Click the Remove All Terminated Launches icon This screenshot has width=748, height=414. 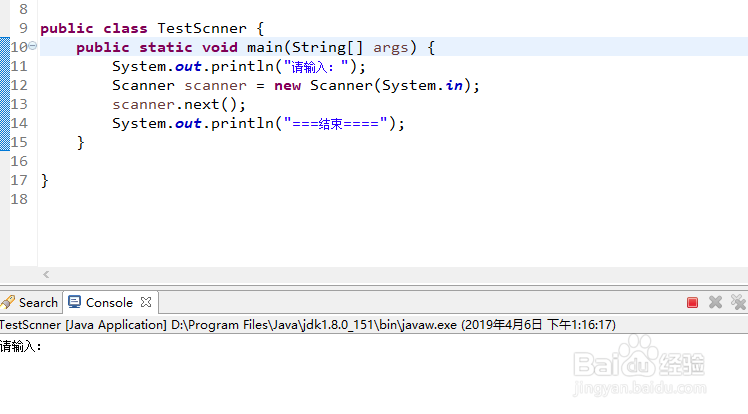(738, 302)
